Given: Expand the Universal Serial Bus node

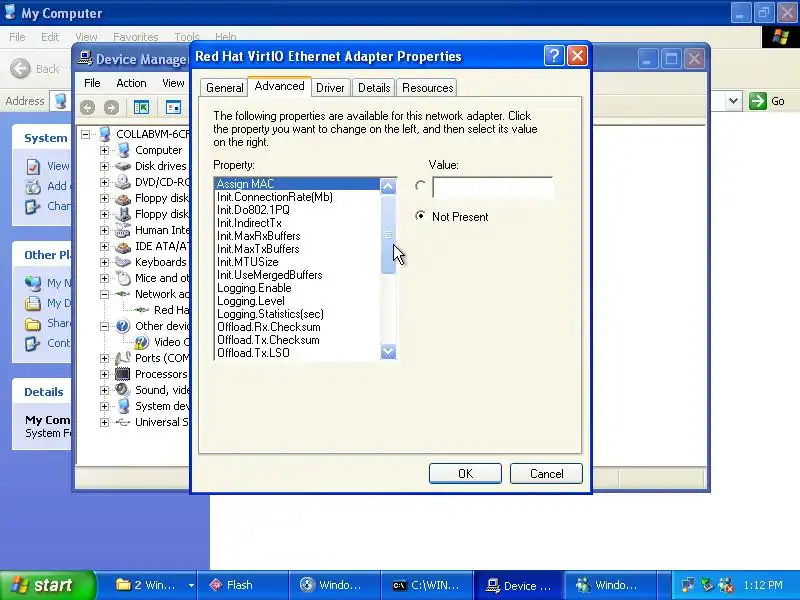Looking at the screenshot, I should pos(104,422).
